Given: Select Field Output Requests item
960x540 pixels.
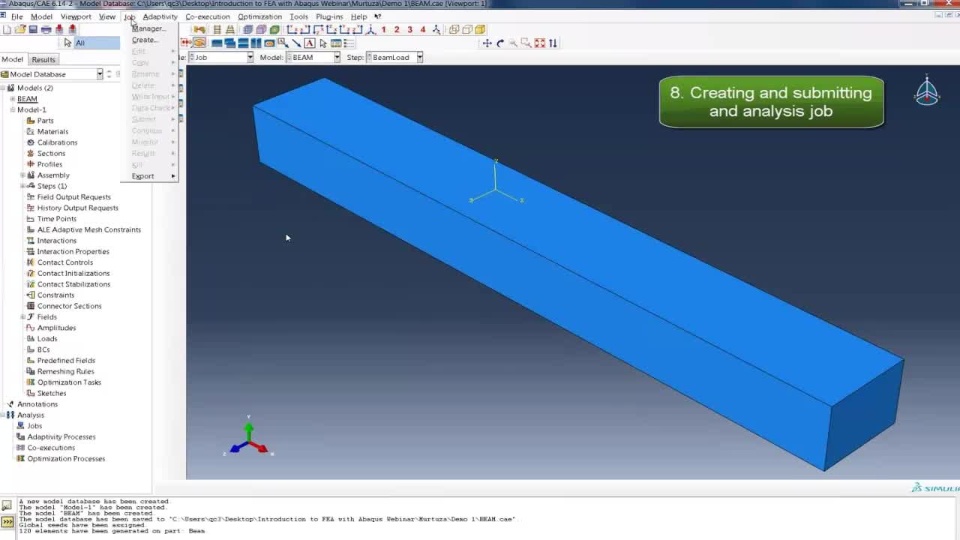Looking at the screenshot, I should coord(74,197).
